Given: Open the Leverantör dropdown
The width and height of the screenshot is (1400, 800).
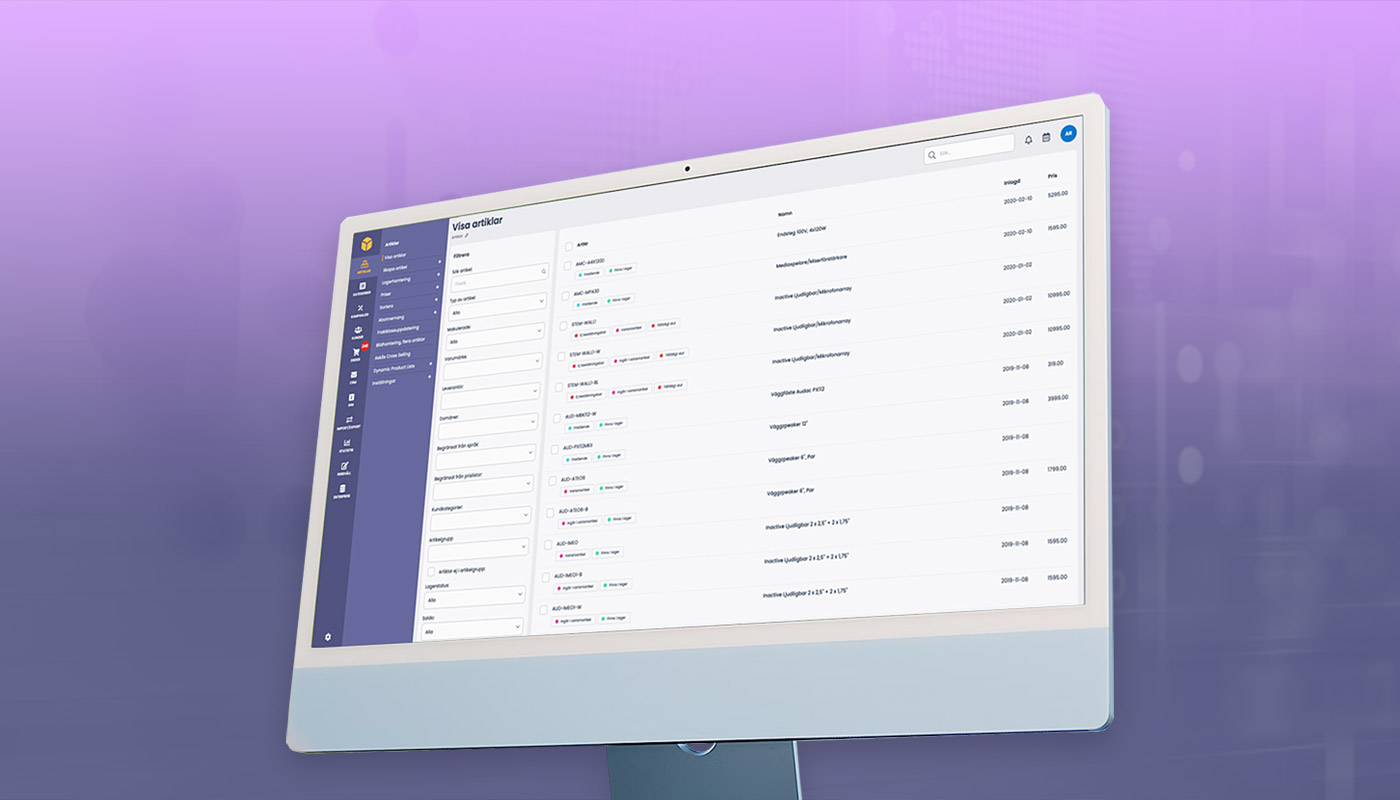Looking at the screenshot, I should pos(491,393).
